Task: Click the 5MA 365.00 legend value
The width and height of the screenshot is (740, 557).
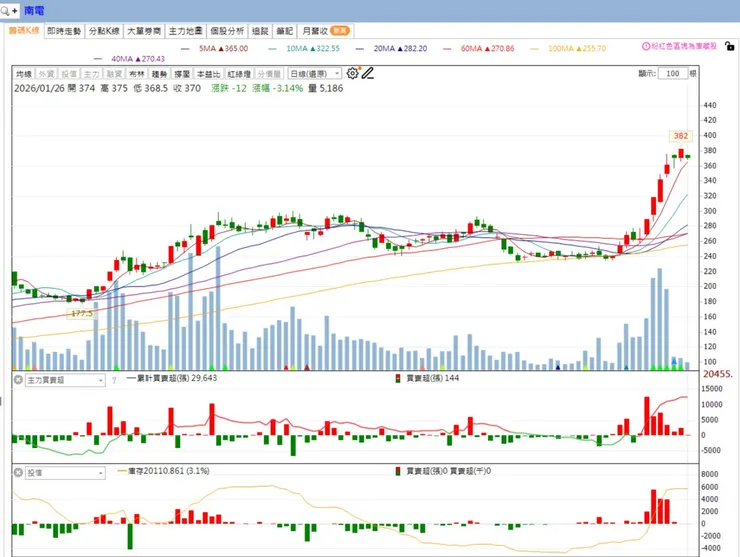Action: point(223,49)
